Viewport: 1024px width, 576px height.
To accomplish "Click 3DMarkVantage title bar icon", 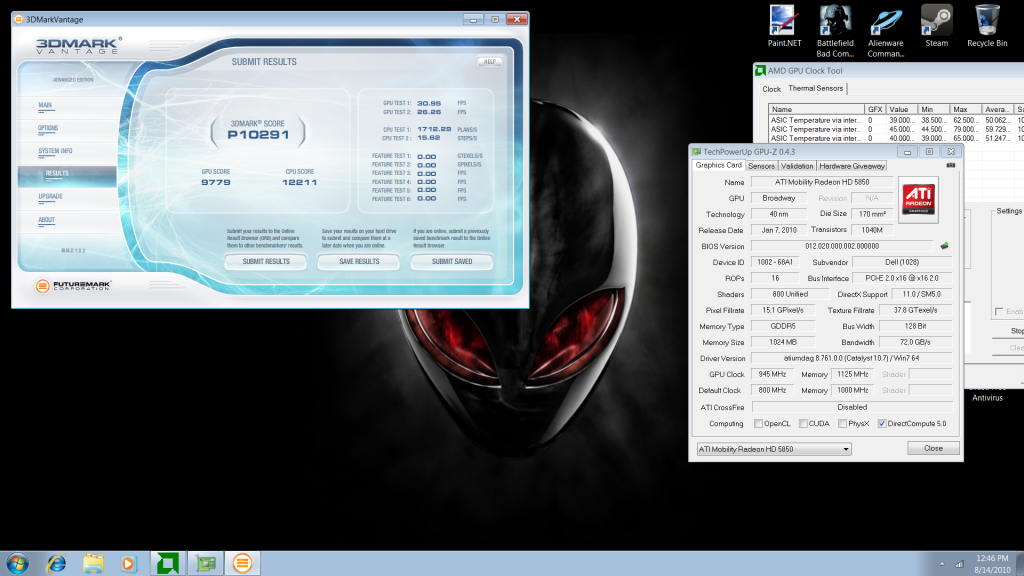I will click(x=19, y=20).
